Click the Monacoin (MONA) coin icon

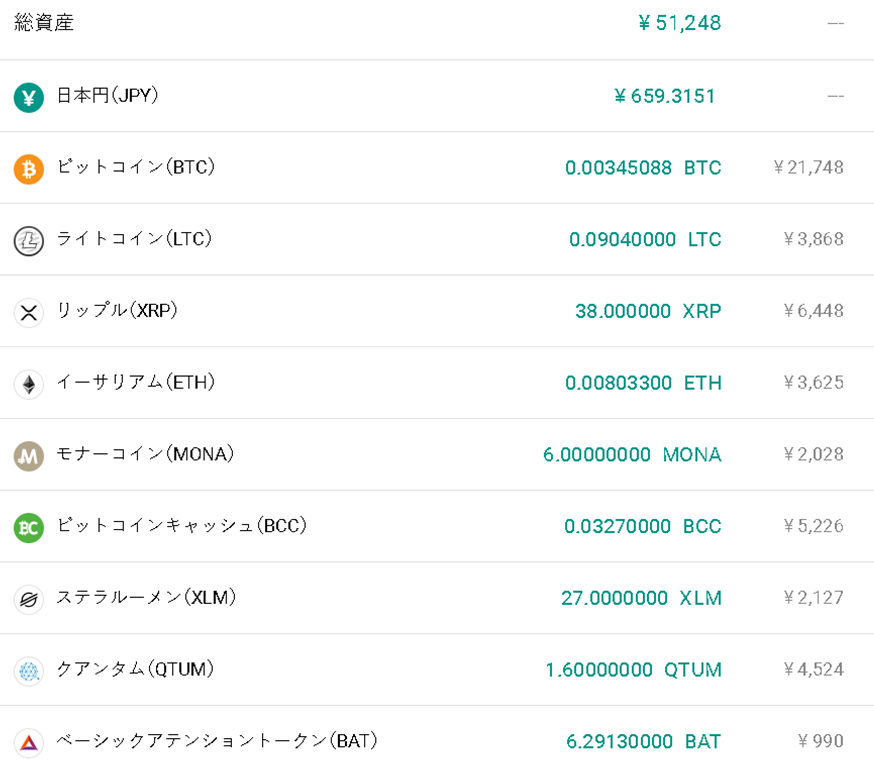tap(29, 456)
